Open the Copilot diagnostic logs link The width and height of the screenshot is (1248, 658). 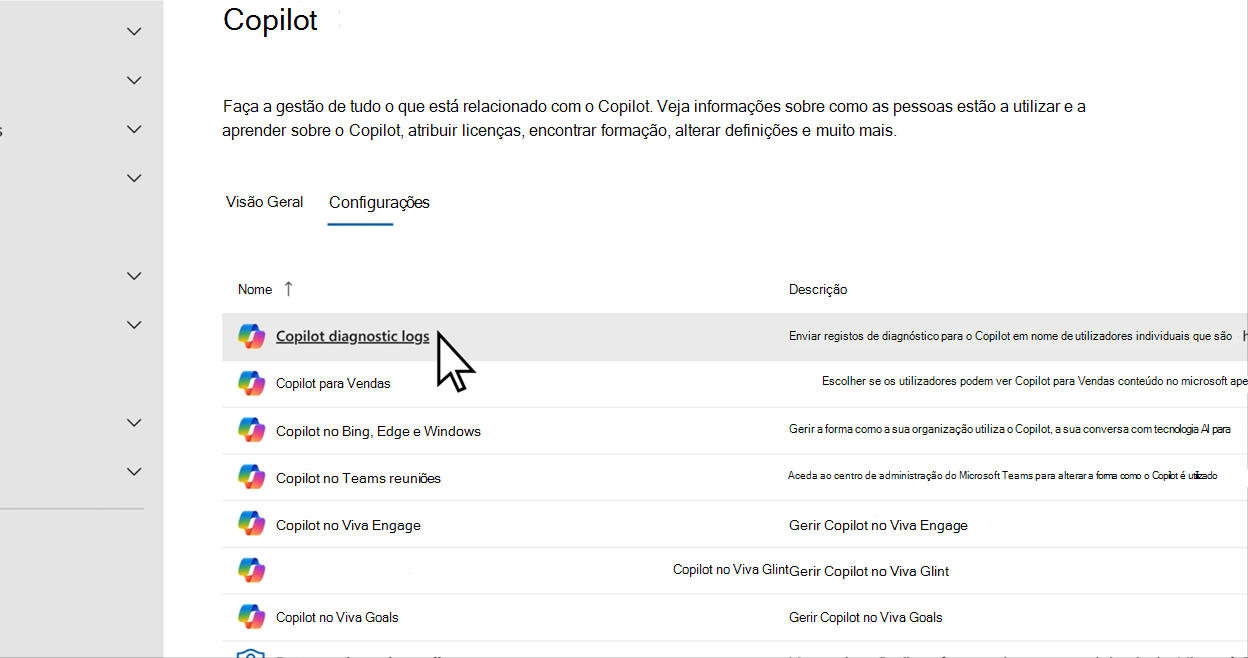[x=353, y=337]
